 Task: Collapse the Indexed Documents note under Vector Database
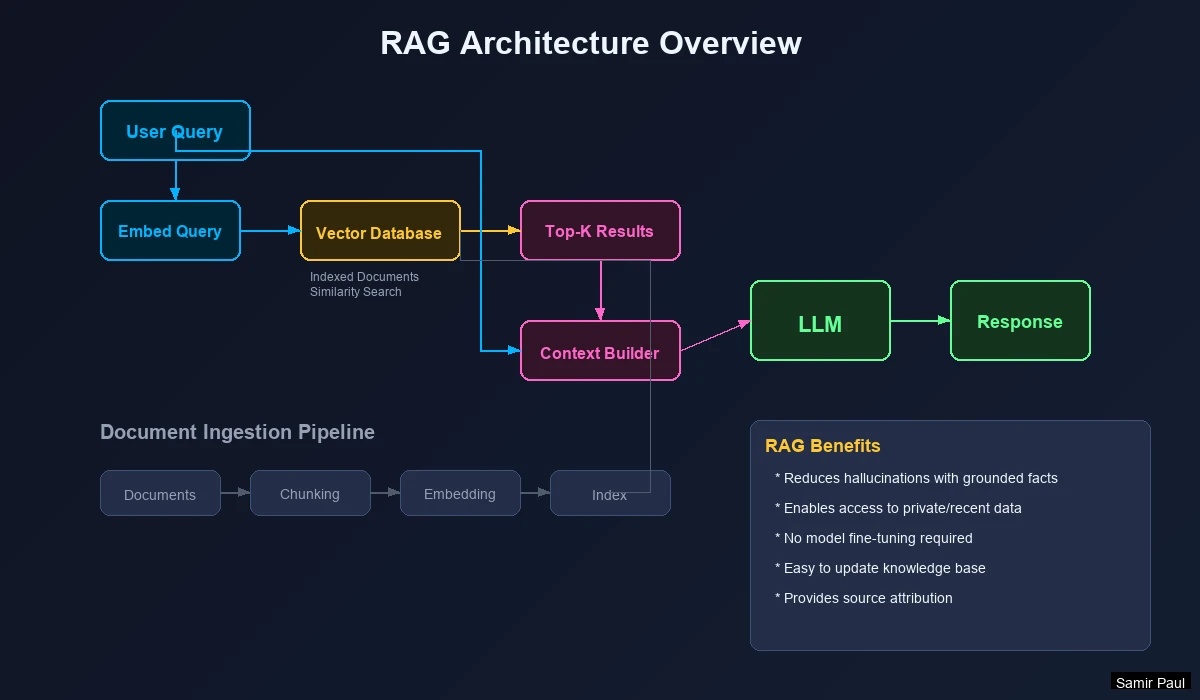coord(364,277)
